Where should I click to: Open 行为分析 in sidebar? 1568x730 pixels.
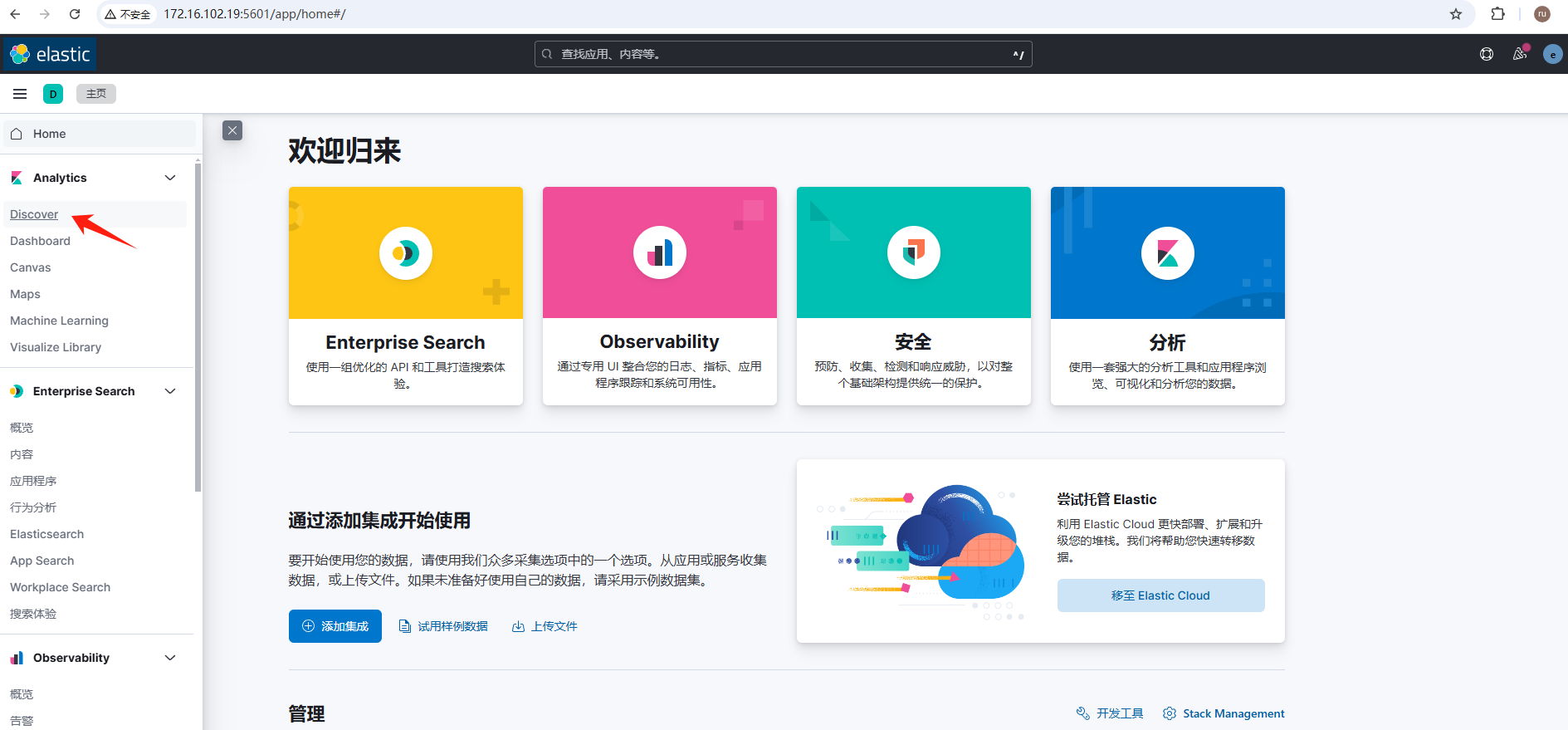33,507
